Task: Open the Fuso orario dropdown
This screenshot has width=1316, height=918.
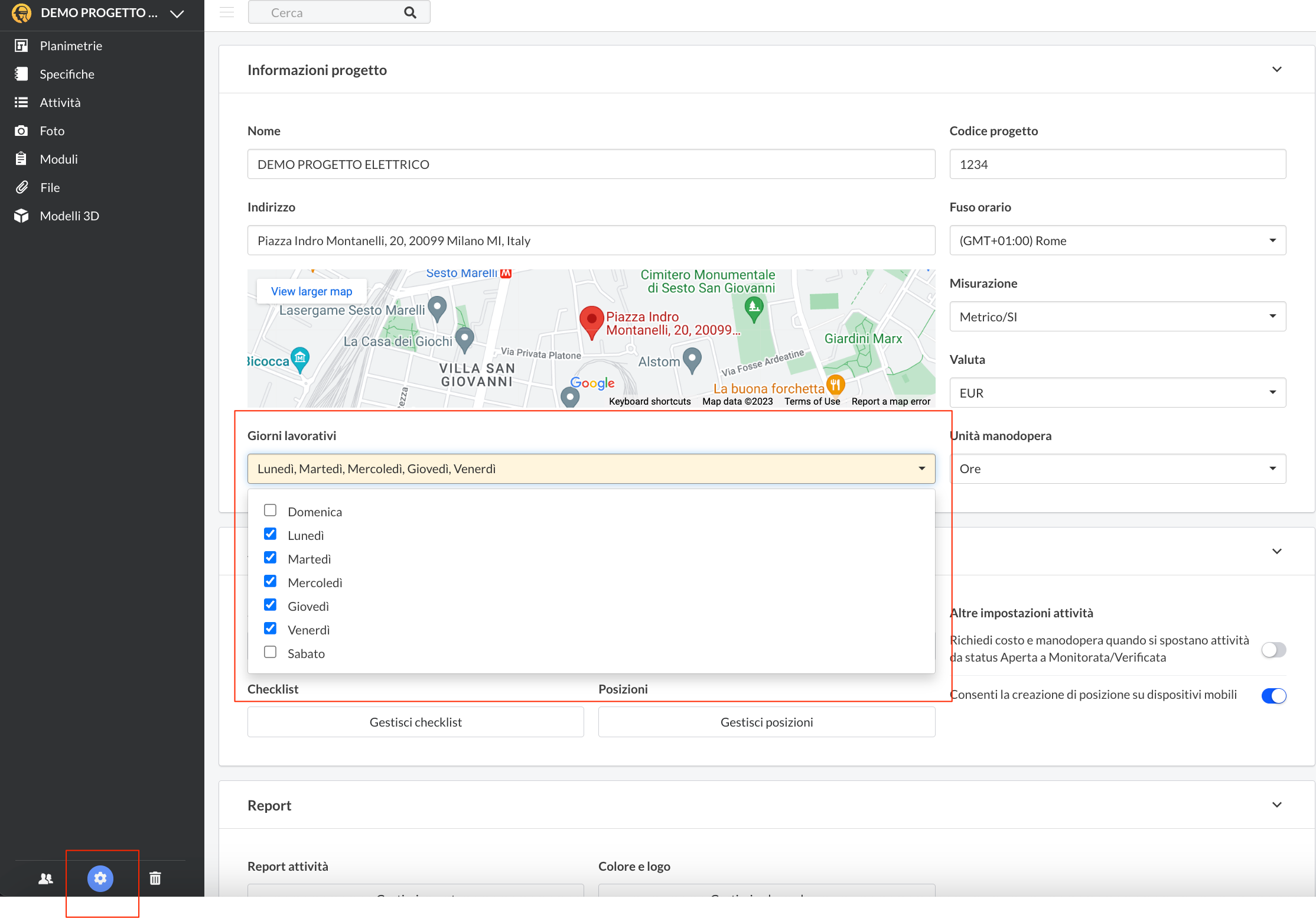Action: [1118, 240]
